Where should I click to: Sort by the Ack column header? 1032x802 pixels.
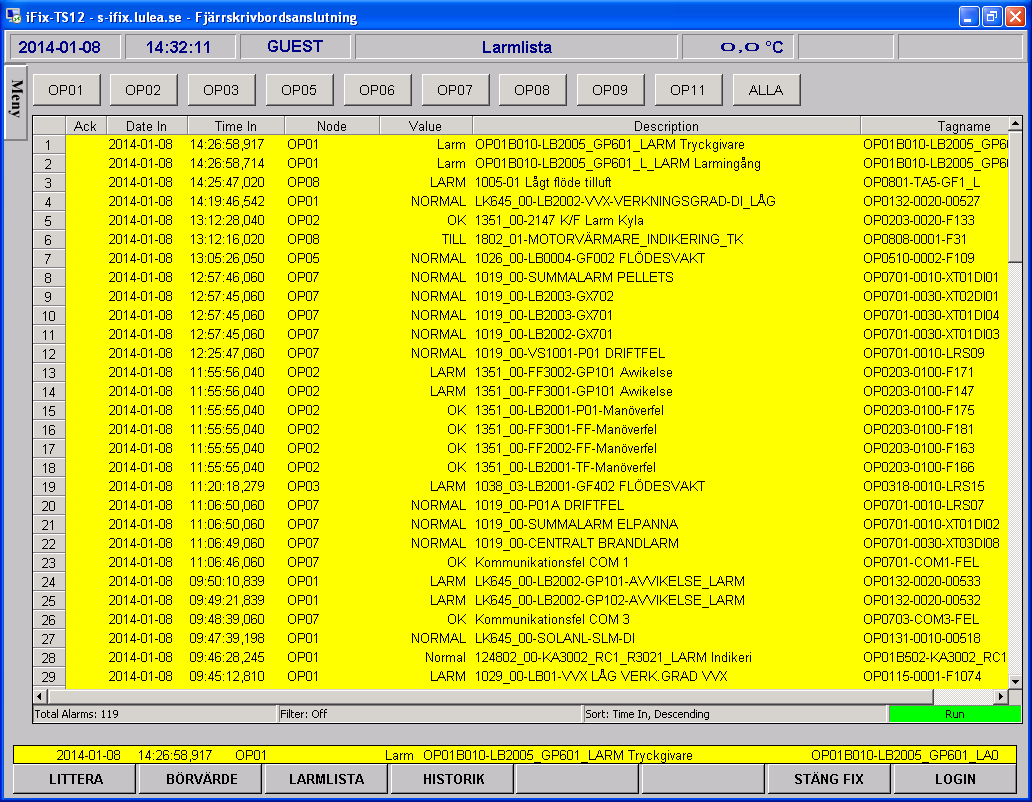pyautogui.click(x=86, y=126)
